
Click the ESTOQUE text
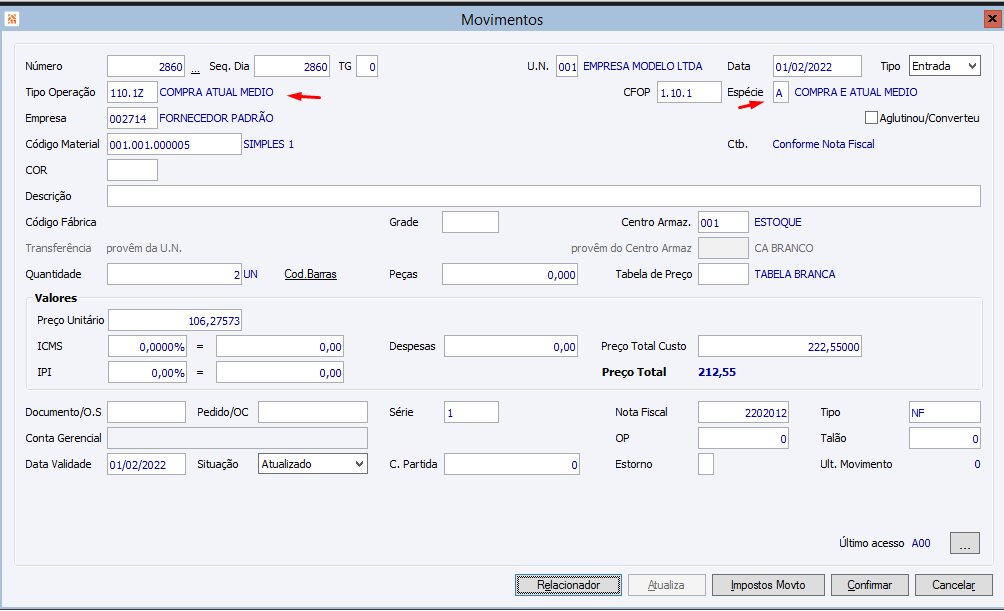(x=777, y=222)
